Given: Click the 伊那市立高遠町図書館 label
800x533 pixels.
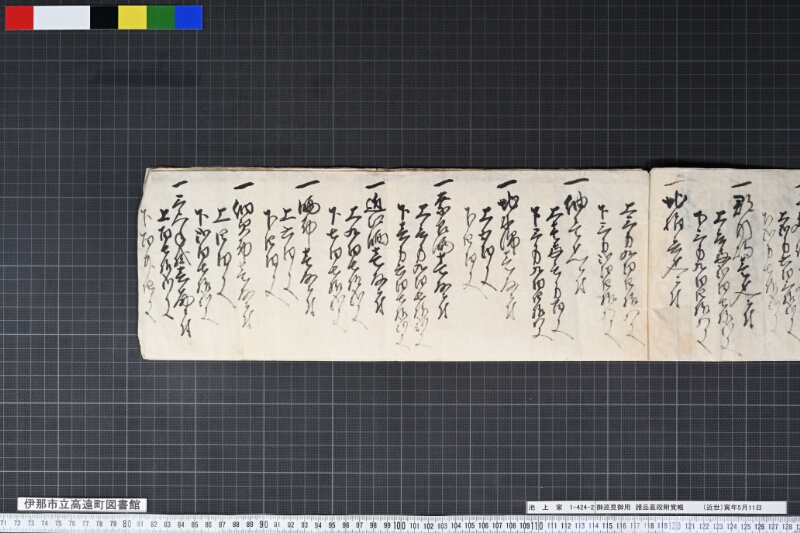Looking at the screenshot, I should (x=82, y=505).
